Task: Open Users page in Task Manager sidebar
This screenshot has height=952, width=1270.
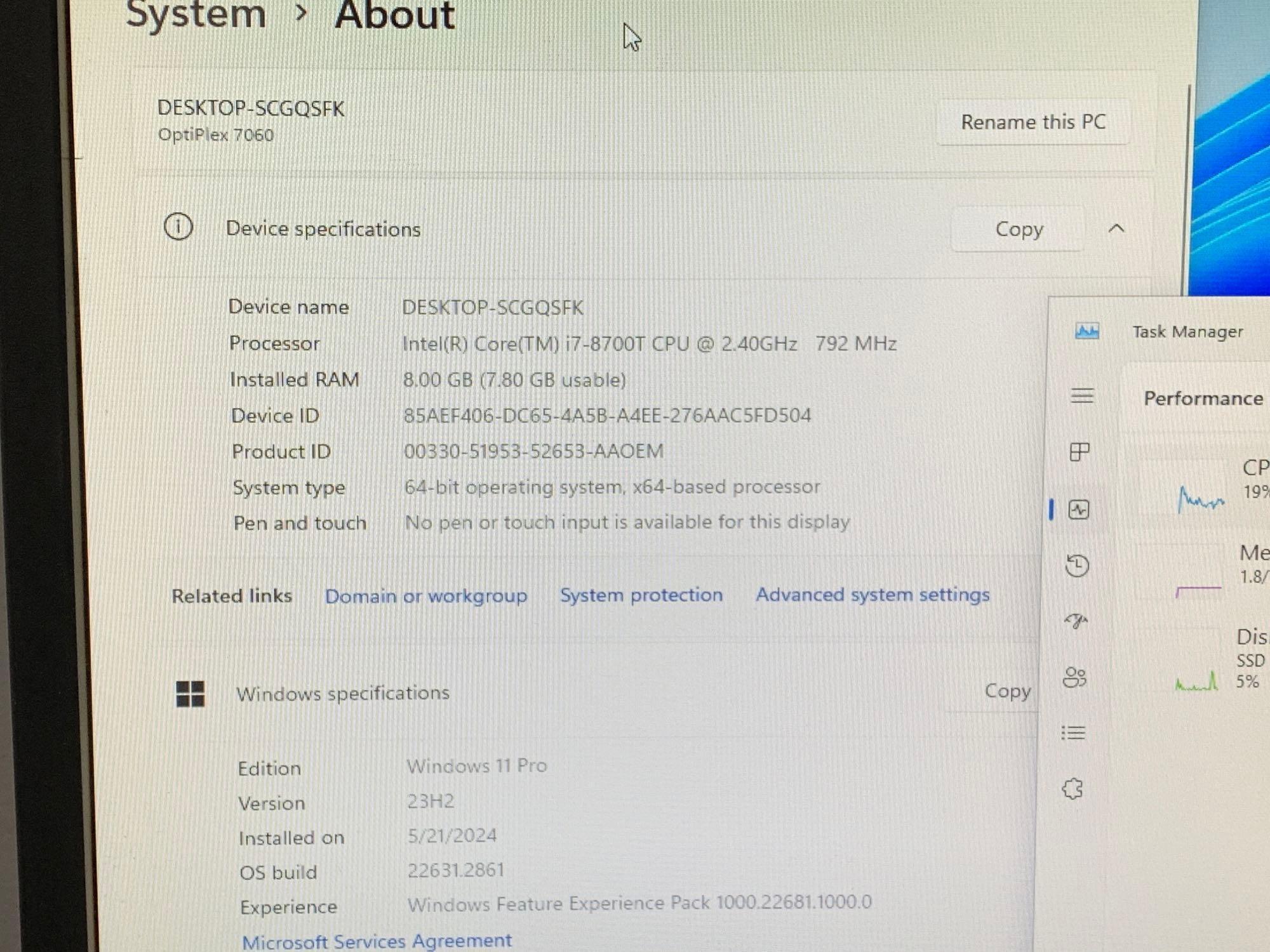Action: point(1074,677)
